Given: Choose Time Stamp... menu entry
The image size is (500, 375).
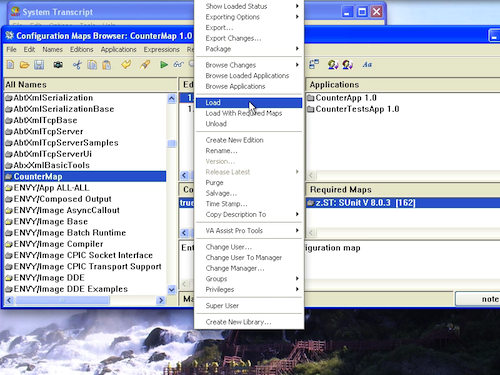Looking at the screenshot, I should [x=249, y=204].
